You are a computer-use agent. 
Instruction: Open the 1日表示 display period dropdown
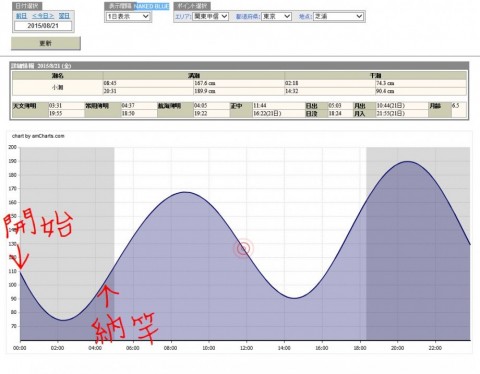tap(128, 16)
